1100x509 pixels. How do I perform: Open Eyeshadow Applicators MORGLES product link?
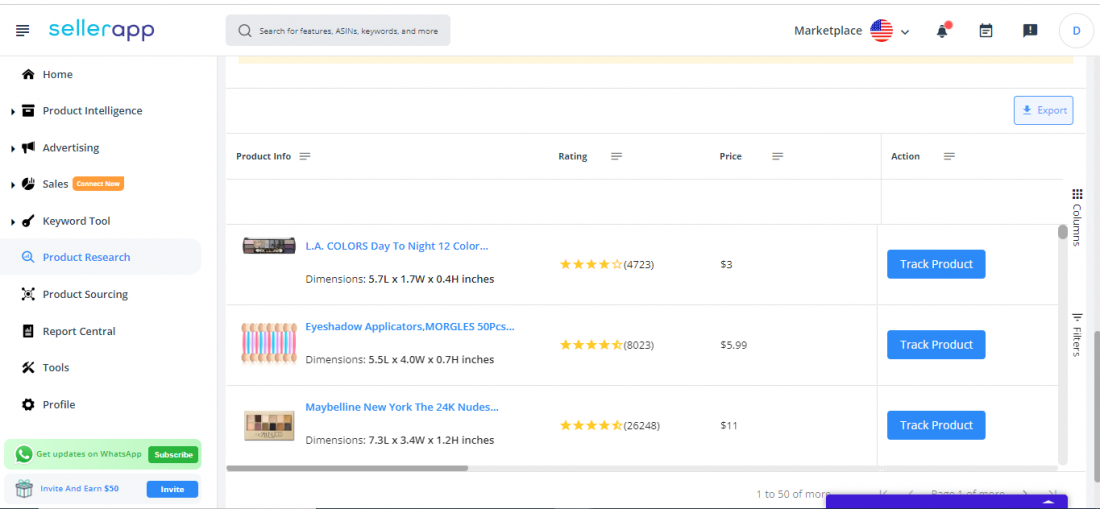click(x=410, y=327)
